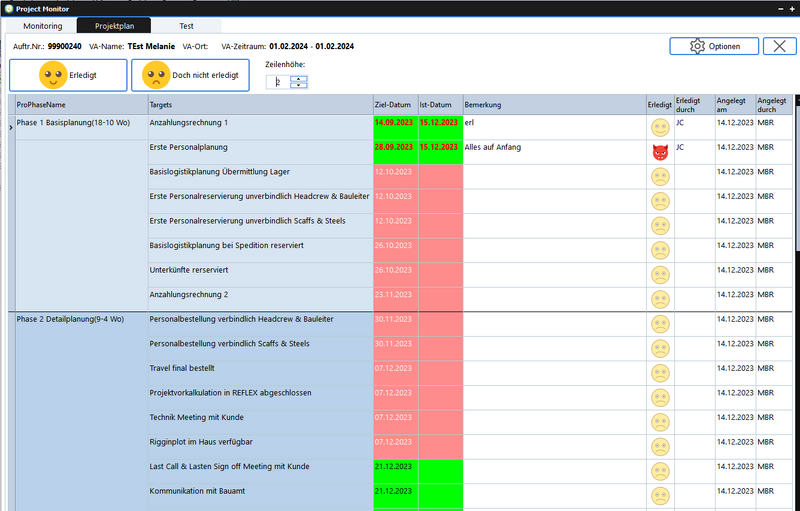
Task: Click the Bemerkung column header
Action: tap(555, 105)
